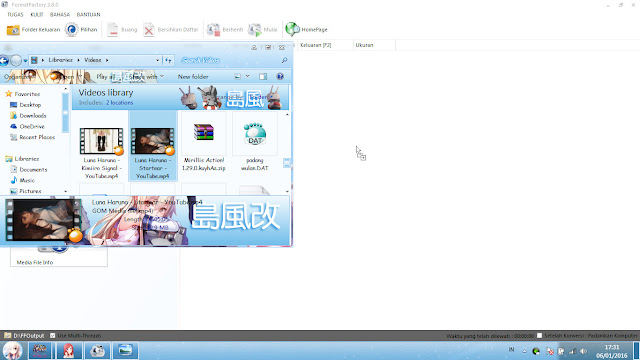Click the Keluaran [F2] column header
This screenshot has height=360, width=640.
(325, 45)
